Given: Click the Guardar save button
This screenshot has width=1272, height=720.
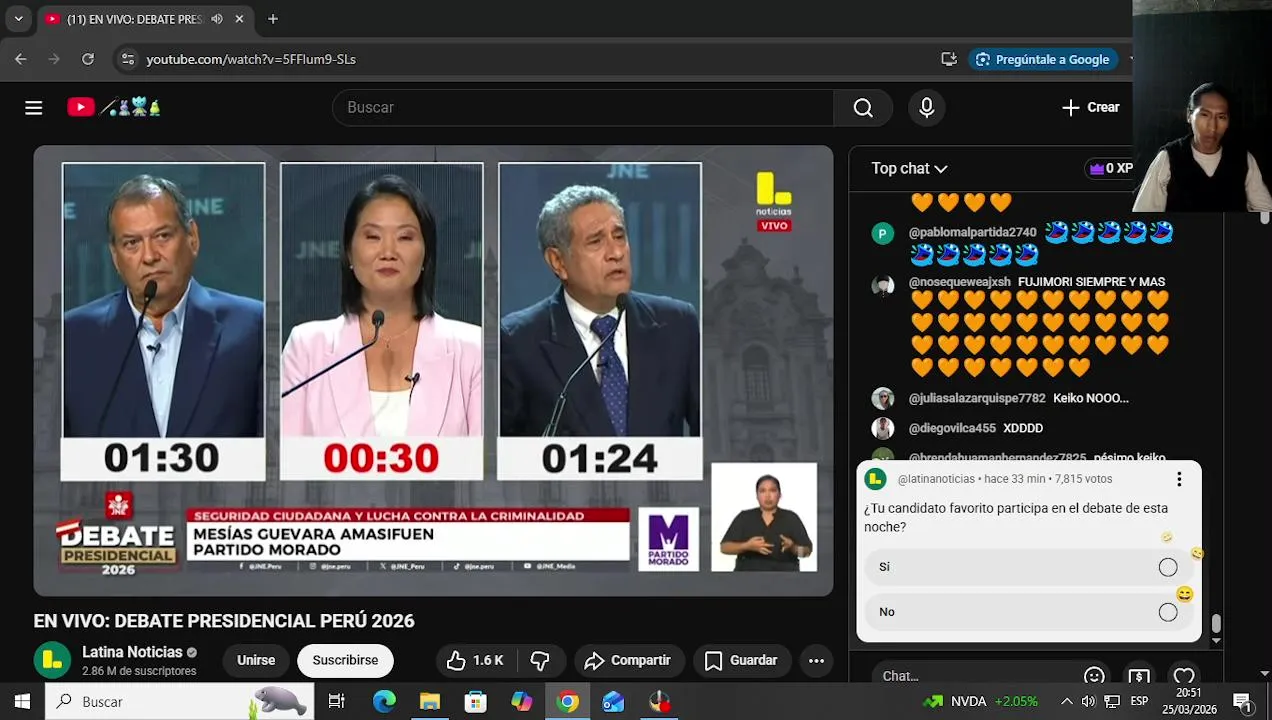Looking at the screenshot, I should pyautogui.click(x=741, y=660).
